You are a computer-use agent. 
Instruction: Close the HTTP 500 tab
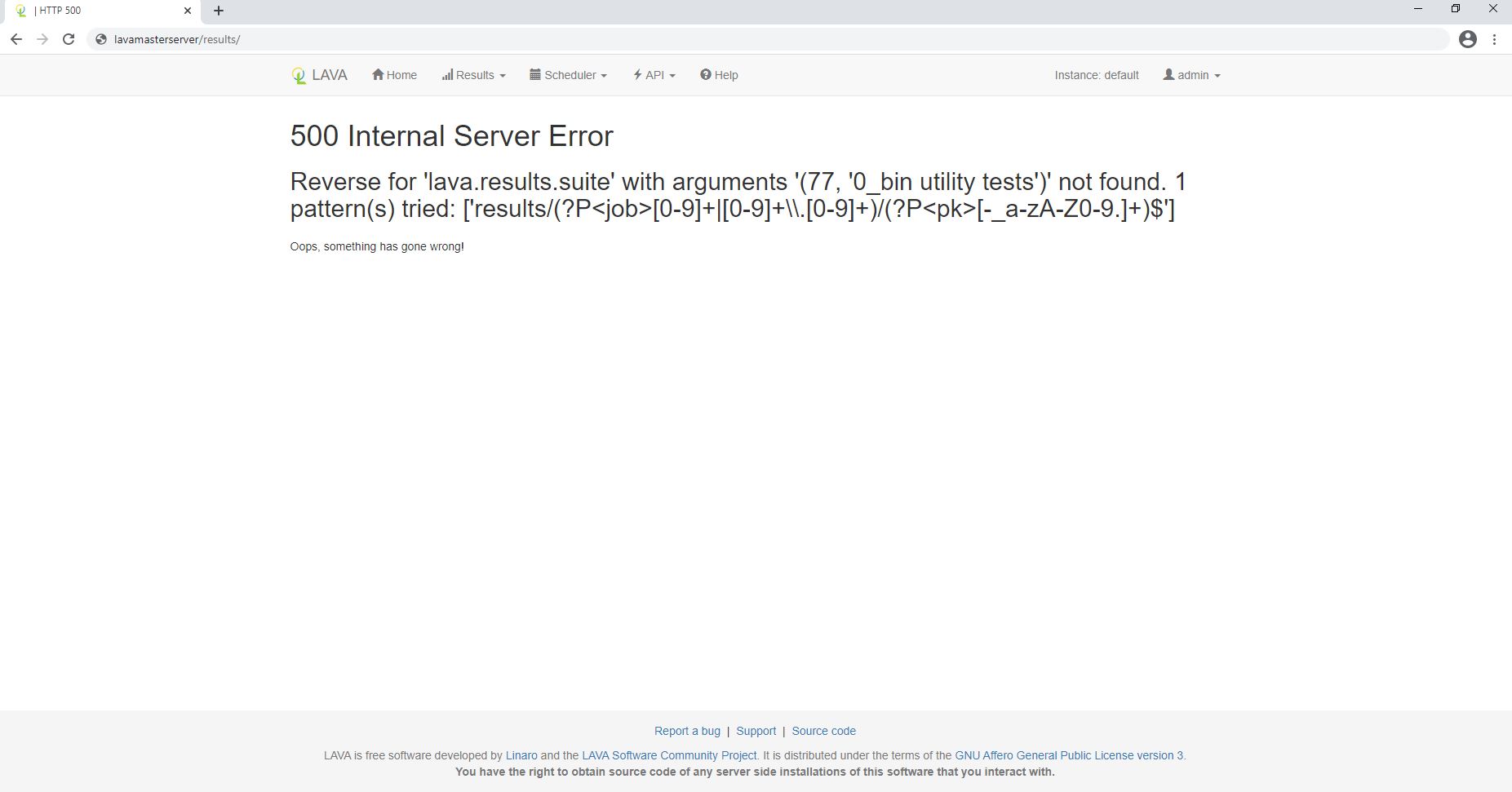coord(188,11)
